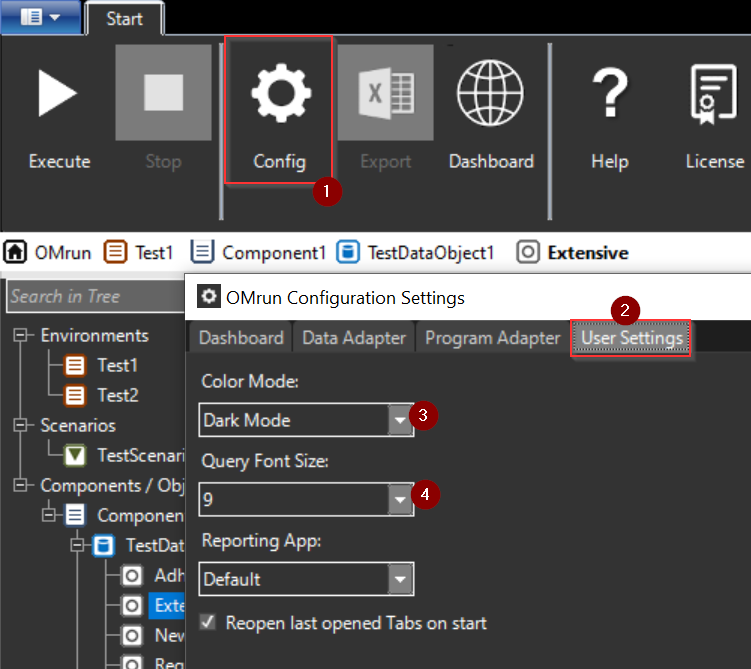Switch to the User Settings tab

coord(631,338)
